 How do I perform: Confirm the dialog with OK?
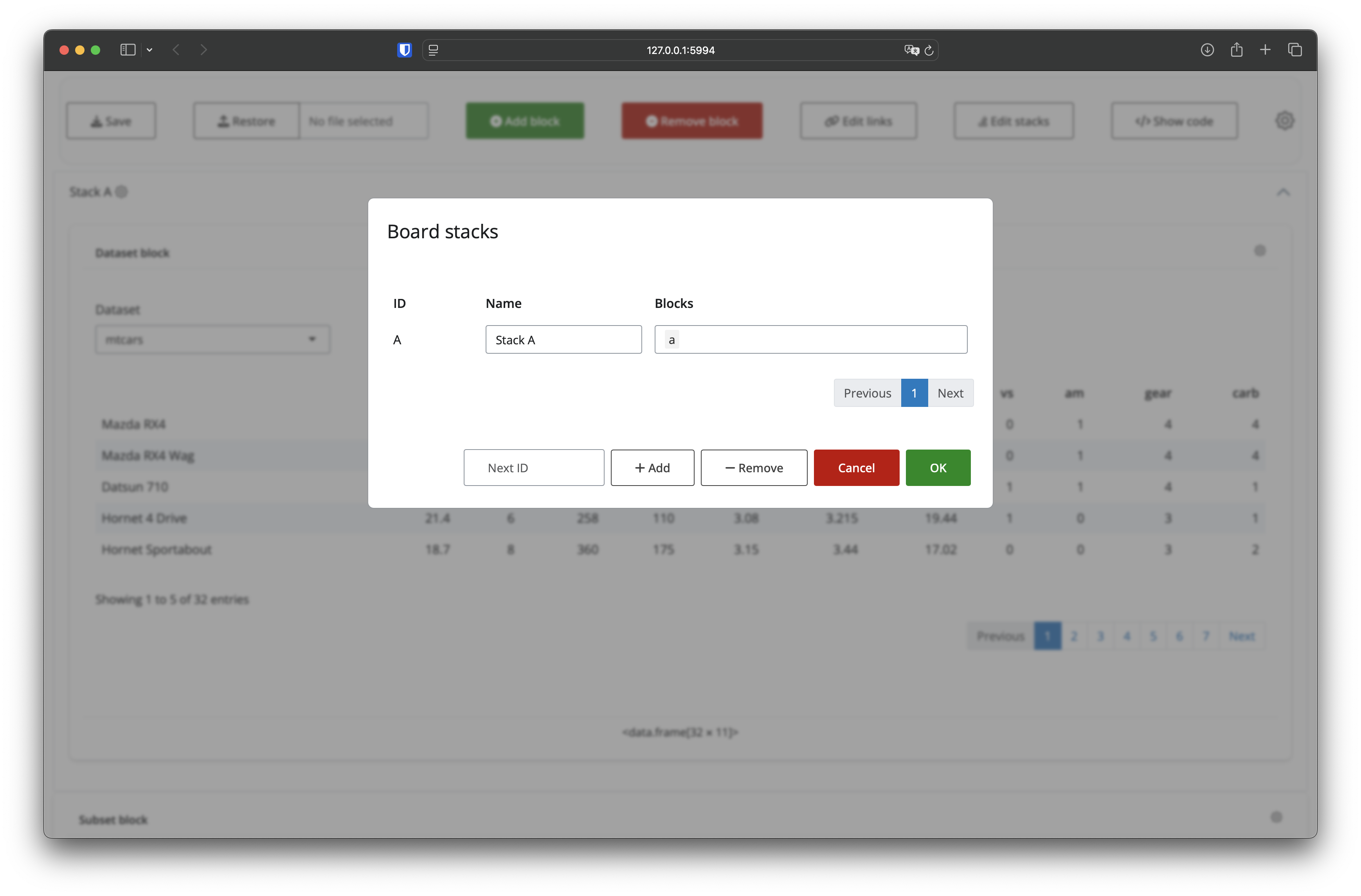(x=938, y=468)
